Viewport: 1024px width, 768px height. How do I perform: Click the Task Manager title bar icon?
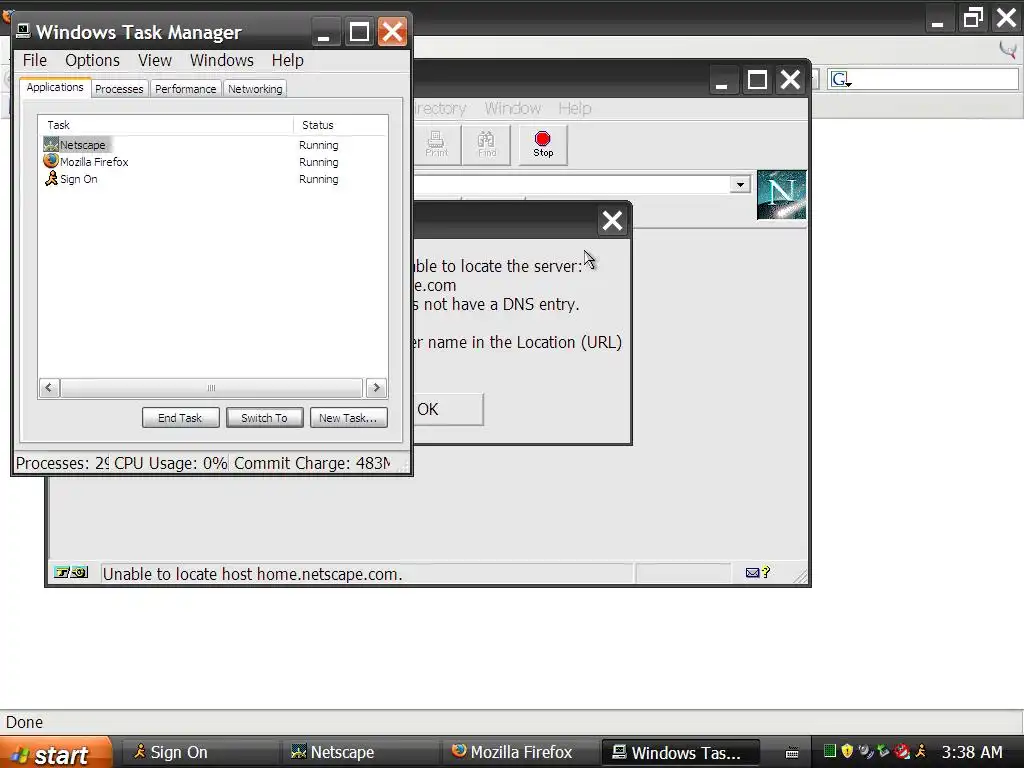pos(23,31)
